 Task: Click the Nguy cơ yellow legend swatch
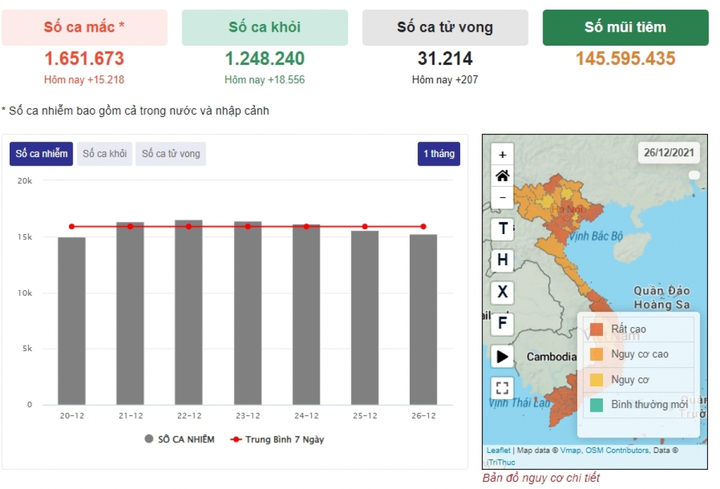tap(596, 380)
